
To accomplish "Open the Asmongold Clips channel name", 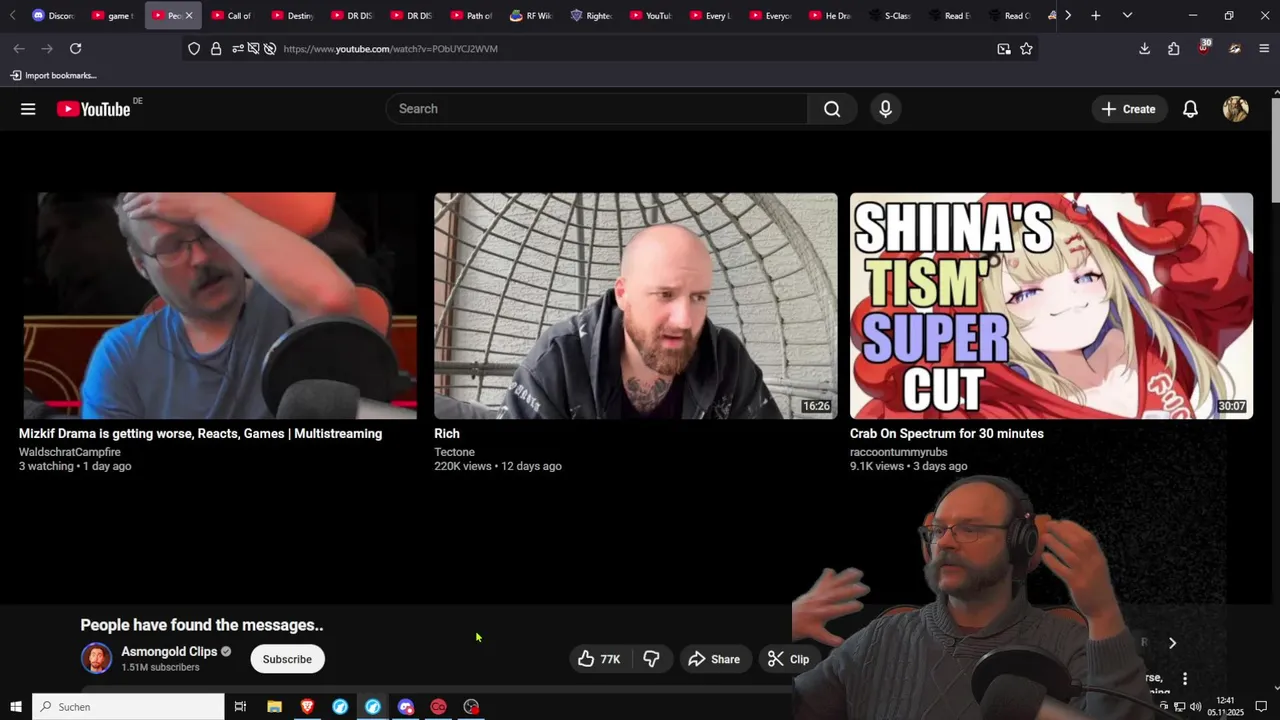I will click(x=169, y=651).
